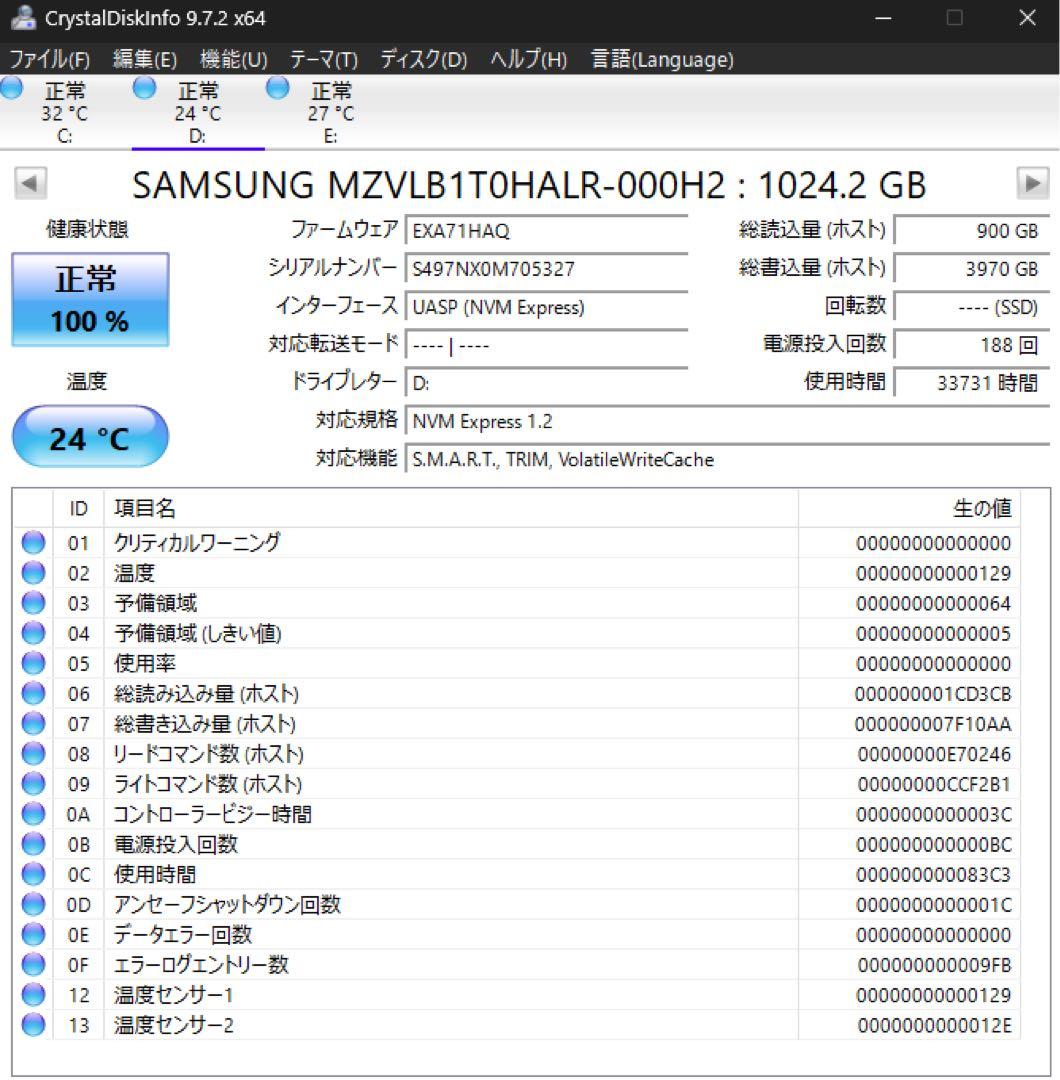The width and height of the screenshot is (1060, 1080).
Task: Click the blue status dot for 温度 attribute
Action: tap(33, 573)
